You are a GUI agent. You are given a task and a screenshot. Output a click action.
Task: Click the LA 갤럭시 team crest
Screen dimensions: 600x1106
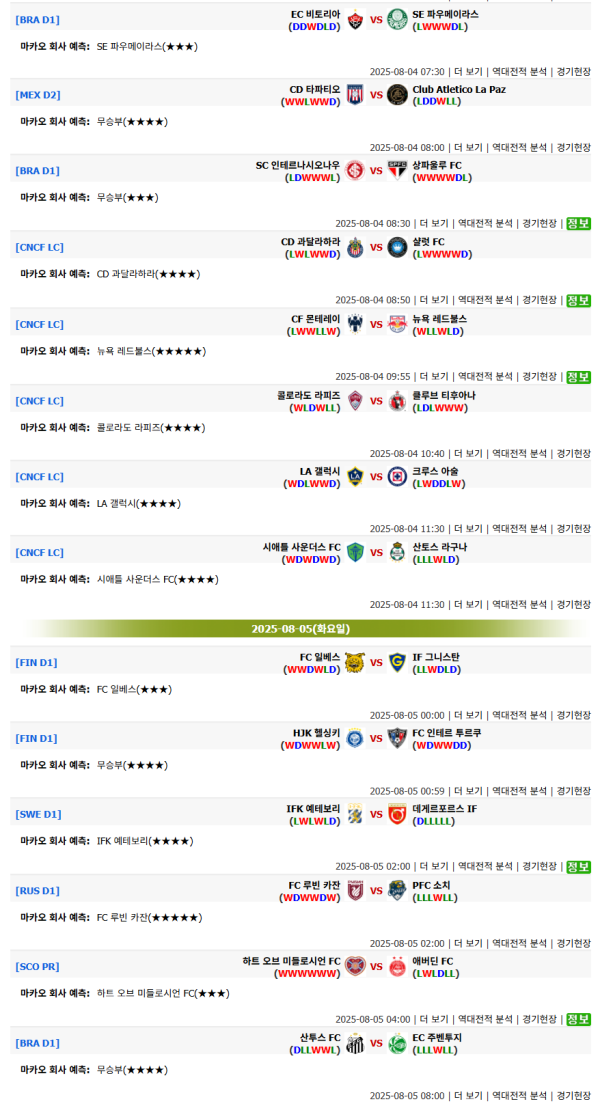[x=355, y=476]
